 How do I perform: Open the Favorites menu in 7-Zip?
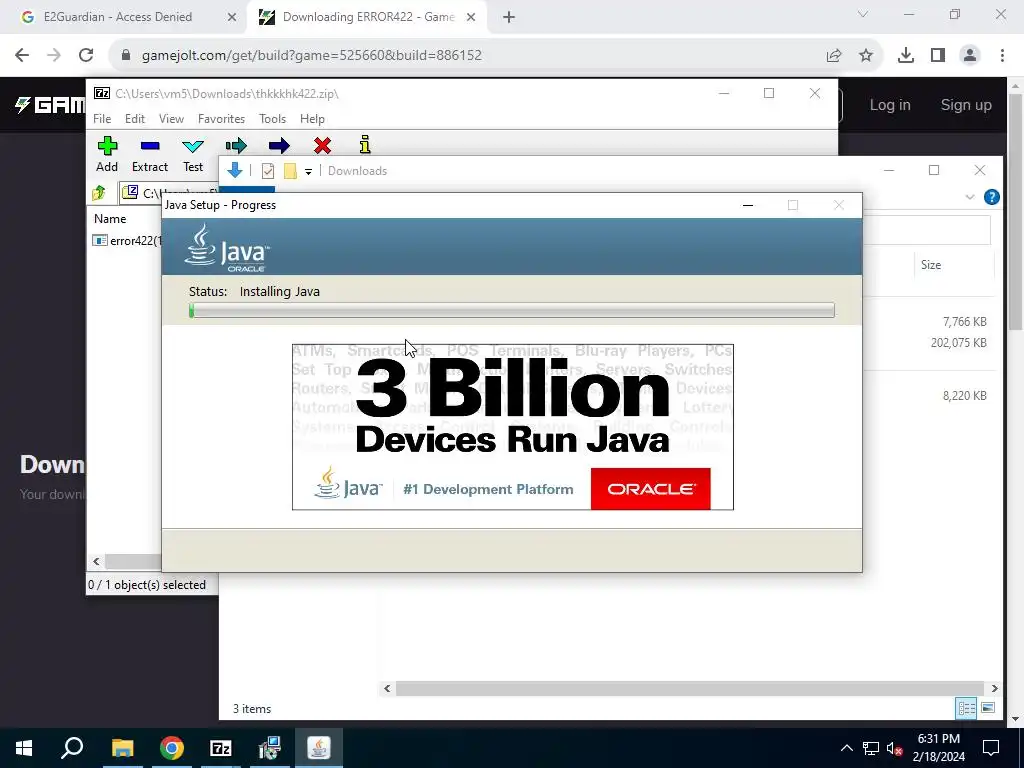[x=221, y=119]
